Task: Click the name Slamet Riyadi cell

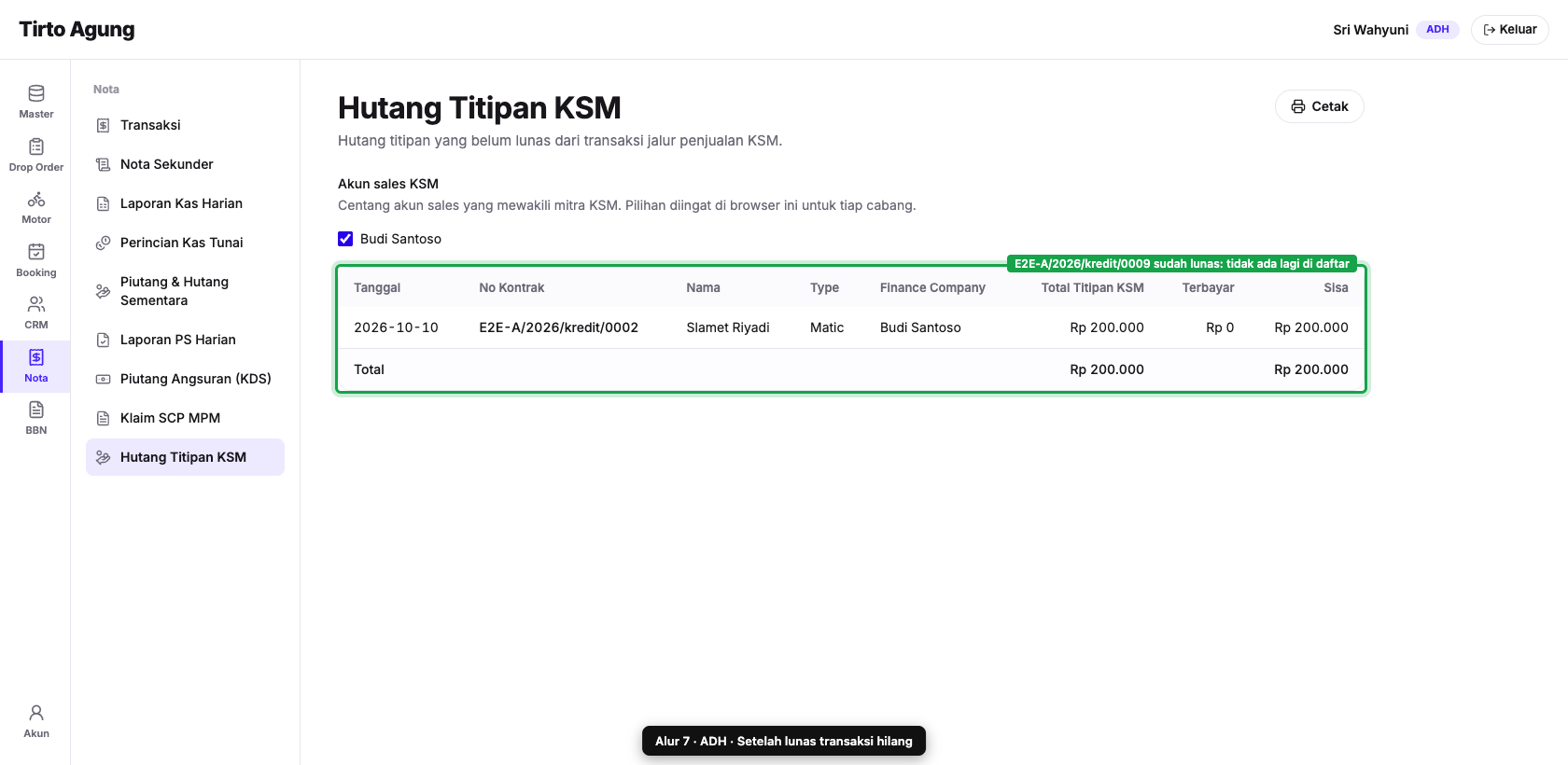Action: (728, 327)
